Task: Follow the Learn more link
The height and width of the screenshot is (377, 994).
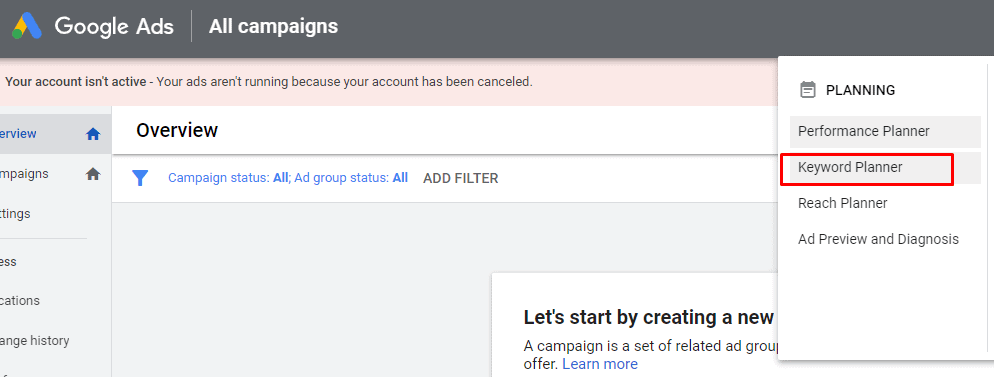Action: 600,364
